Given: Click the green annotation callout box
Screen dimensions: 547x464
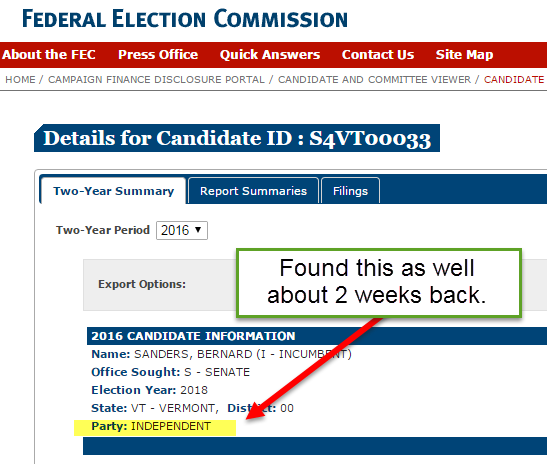Looking at the screenshot, I should (x=379, y=283).
